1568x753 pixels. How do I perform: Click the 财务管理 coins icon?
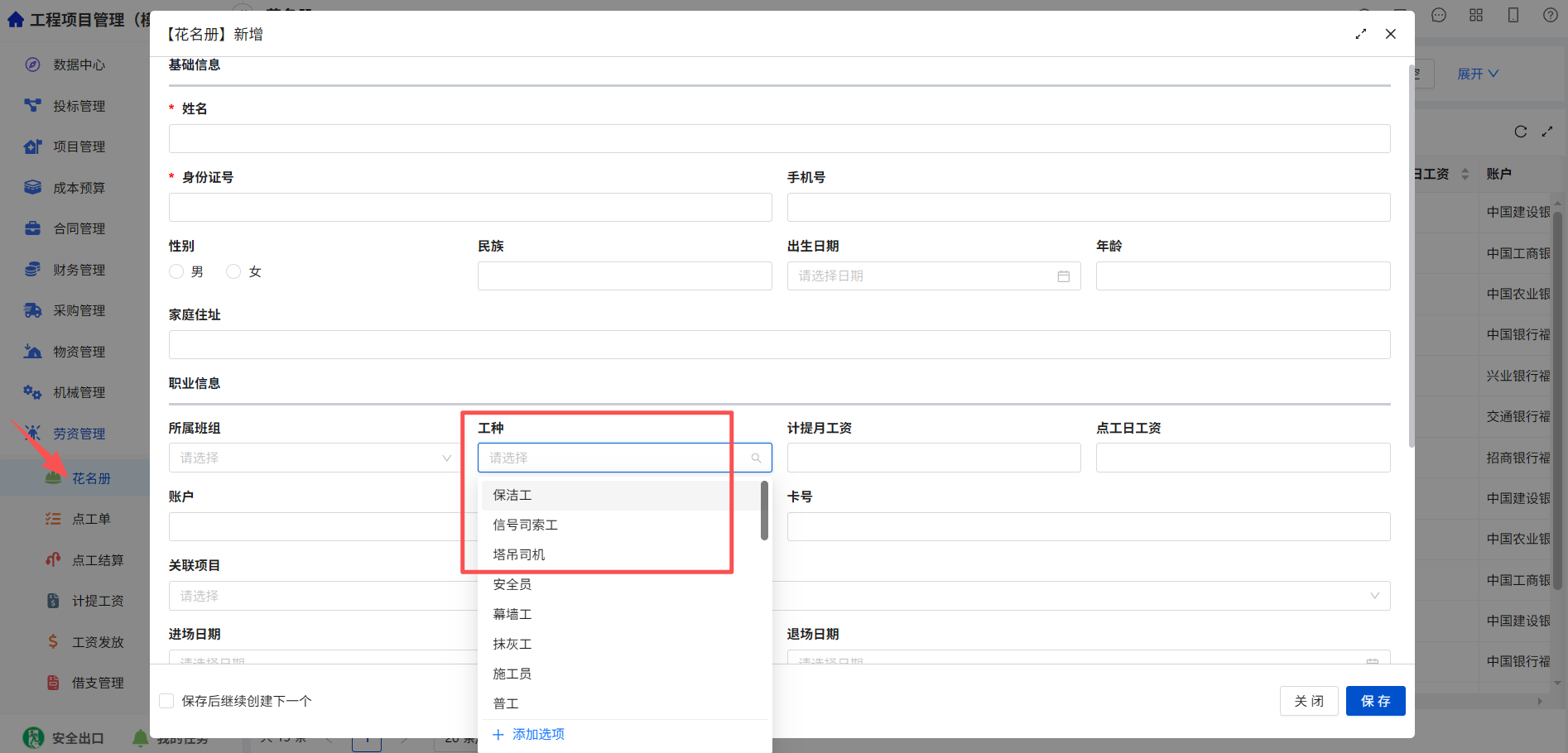[x=32, y=269]
